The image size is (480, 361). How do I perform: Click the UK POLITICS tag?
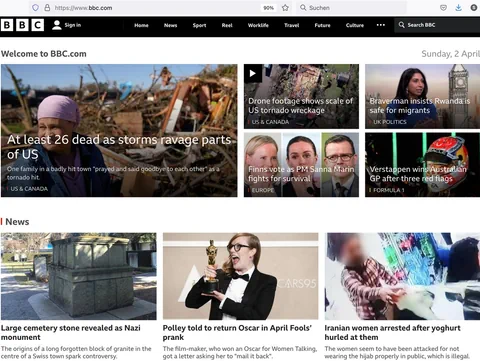(x=390, y=122)
